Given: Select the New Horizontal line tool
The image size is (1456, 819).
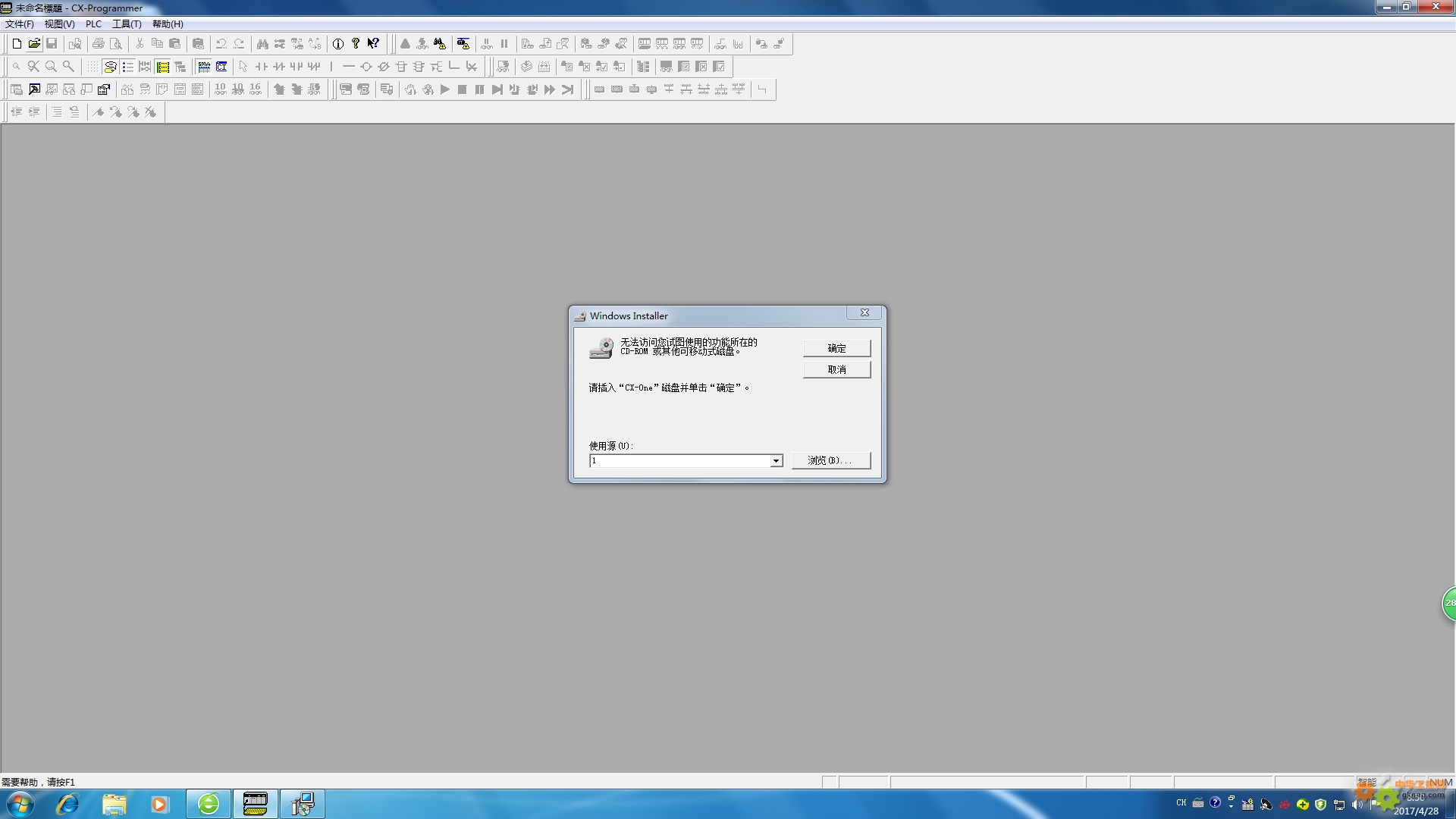Looking at the screenshot, I should (349, 67).
